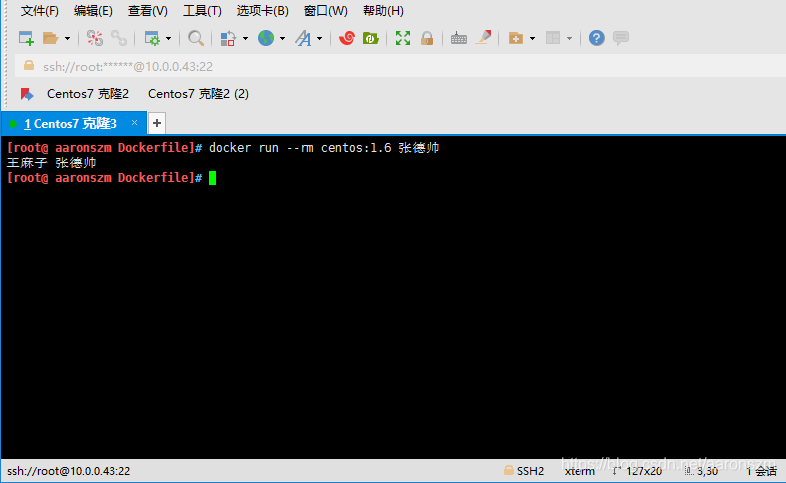
Task: Open the 查看(V) menu
Action: (147, 11)
